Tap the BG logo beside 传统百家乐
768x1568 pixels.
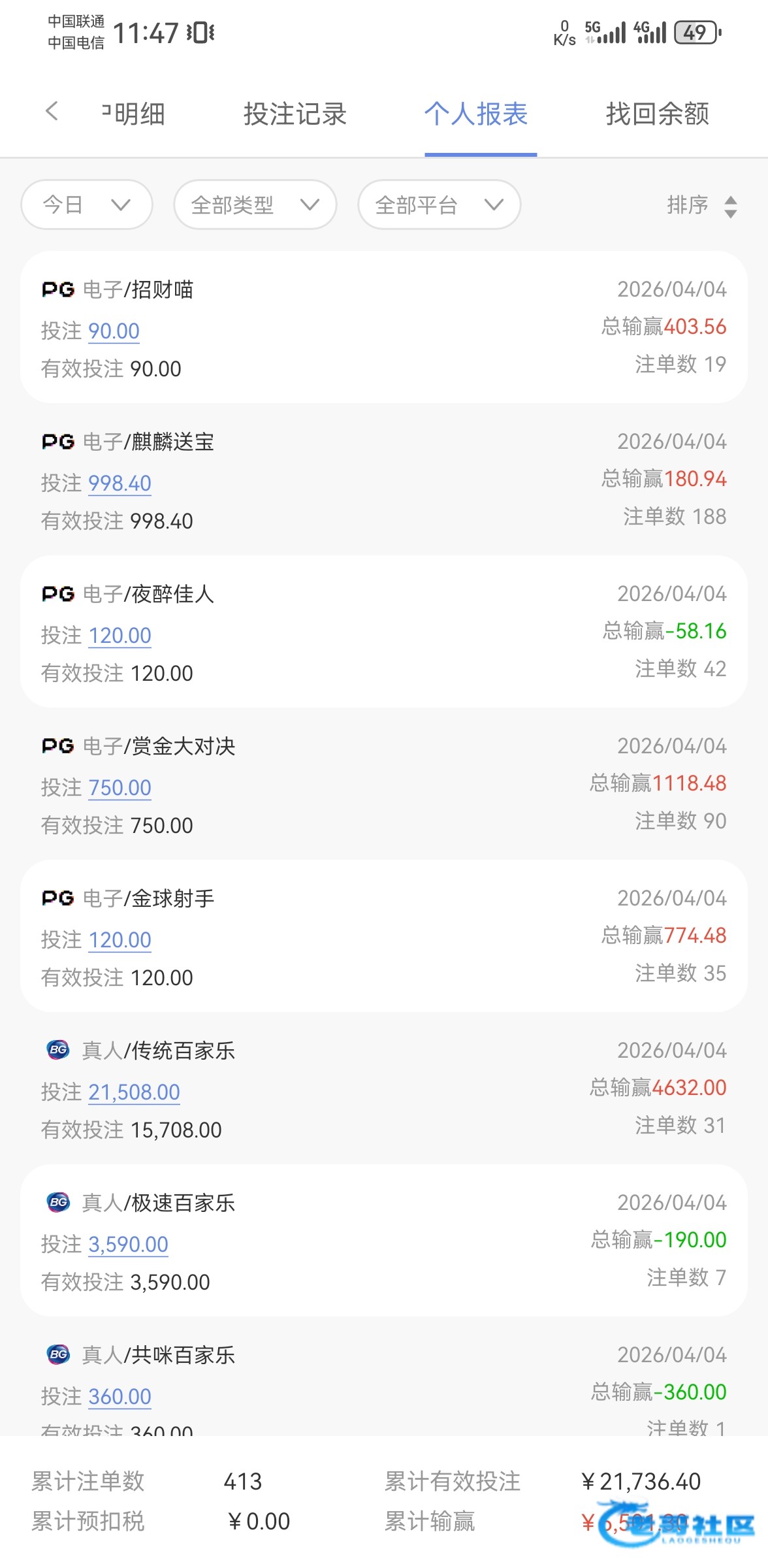click(58, 1050)
